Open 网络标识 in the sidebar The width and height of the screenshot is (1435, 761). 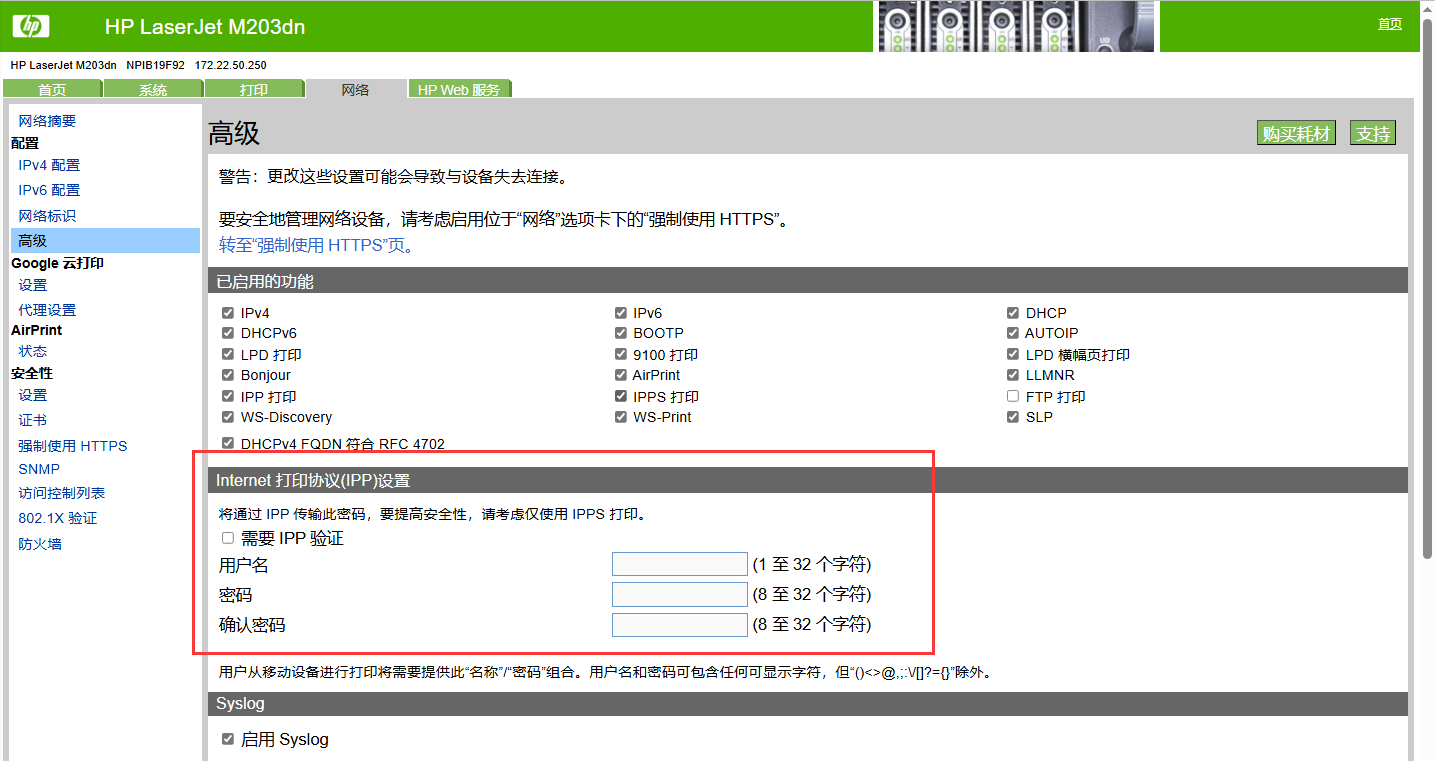pyautogui.click(x=47, y=216)
